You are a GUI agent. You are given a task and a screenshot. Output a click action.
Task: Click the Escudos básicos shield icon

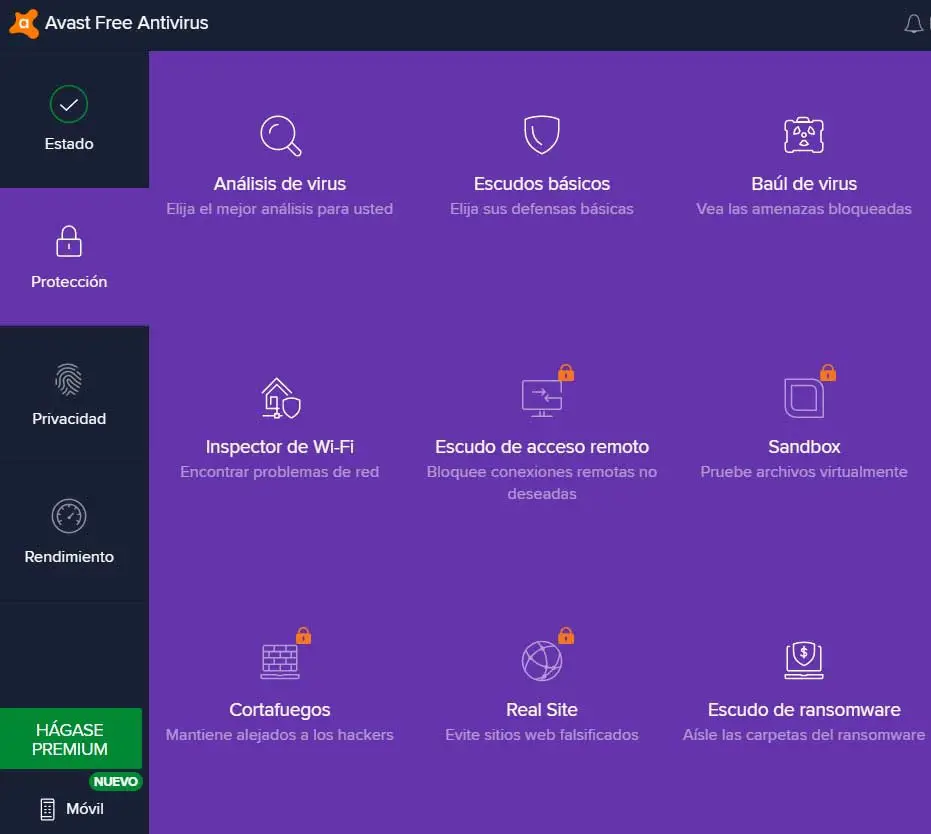542,135
